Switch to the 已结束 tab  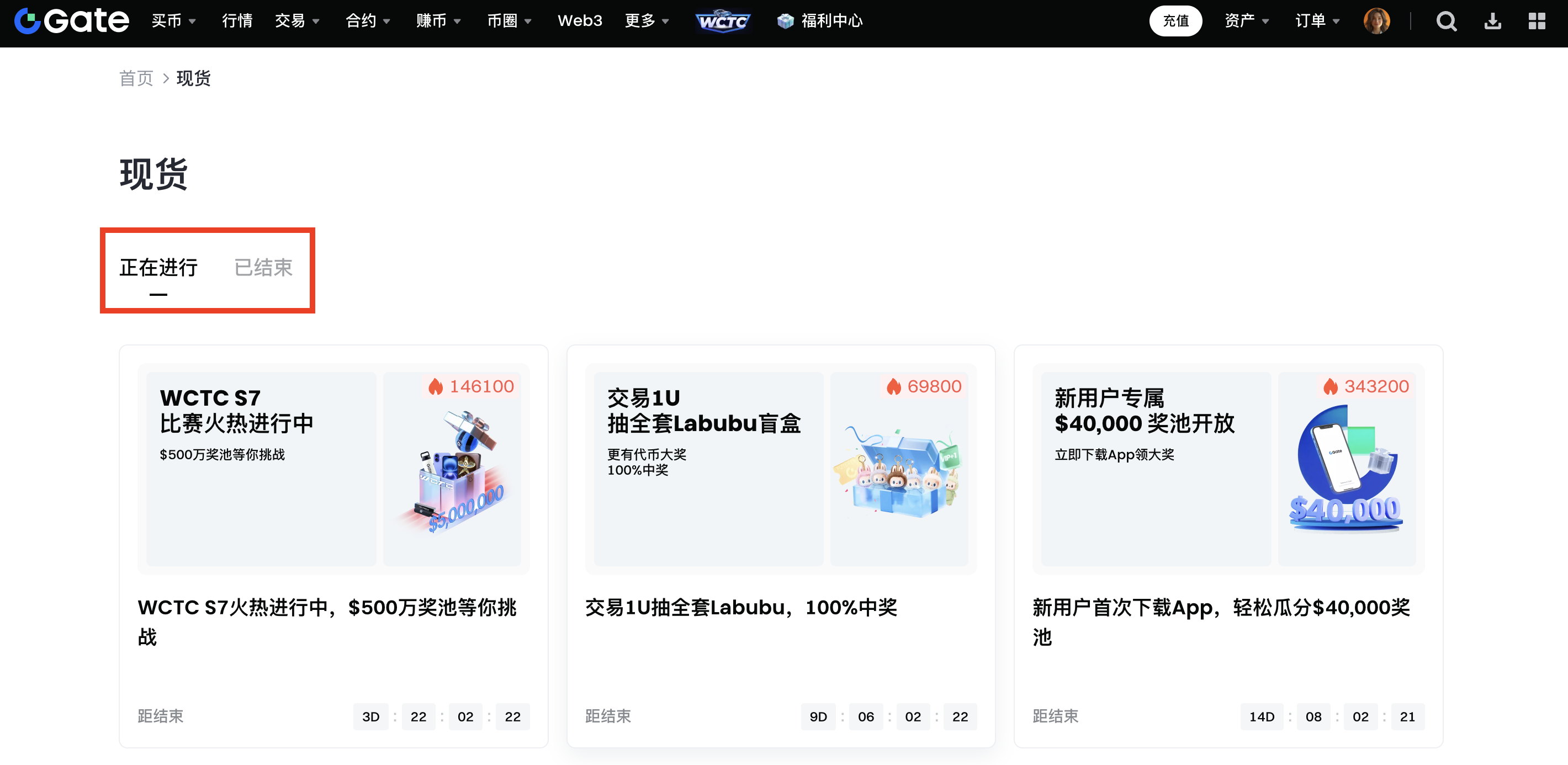pyautogui.click(x=263, y=268)
